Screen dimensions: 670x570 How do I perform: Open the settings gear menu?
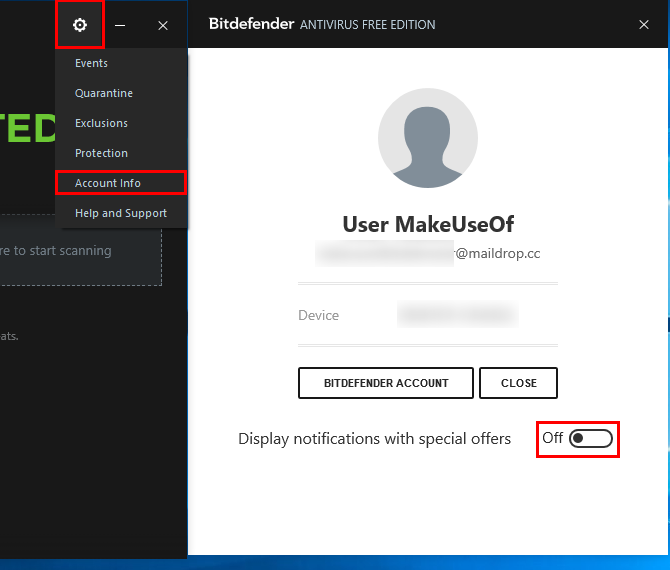point(80,25)
